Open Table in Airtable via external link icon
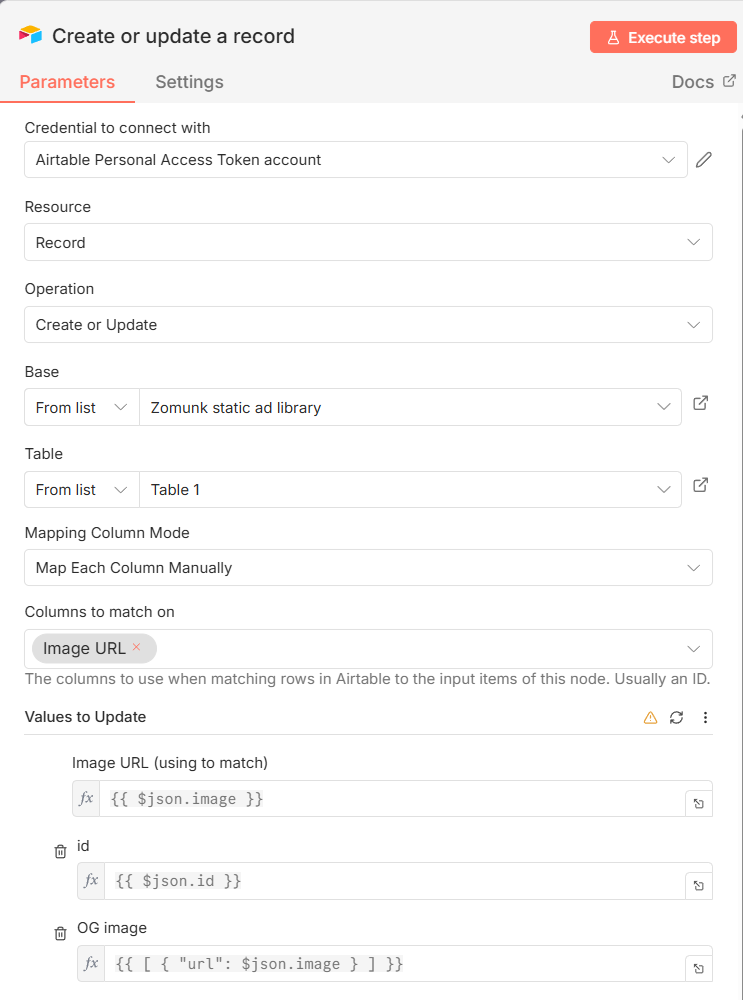The image size is (743, 1000). coord(701,485)
